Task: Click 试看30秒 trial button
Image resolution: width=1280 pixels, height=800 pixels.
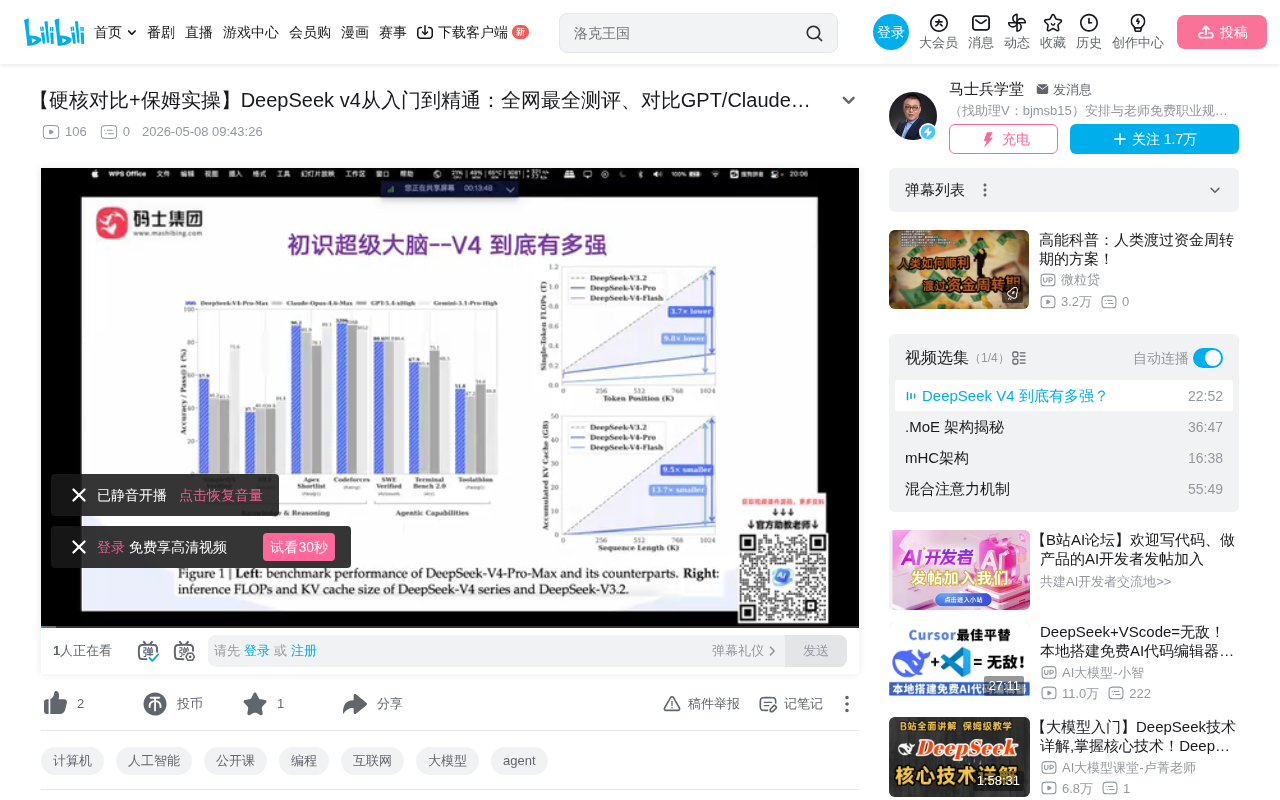Action: click(299, 547)
